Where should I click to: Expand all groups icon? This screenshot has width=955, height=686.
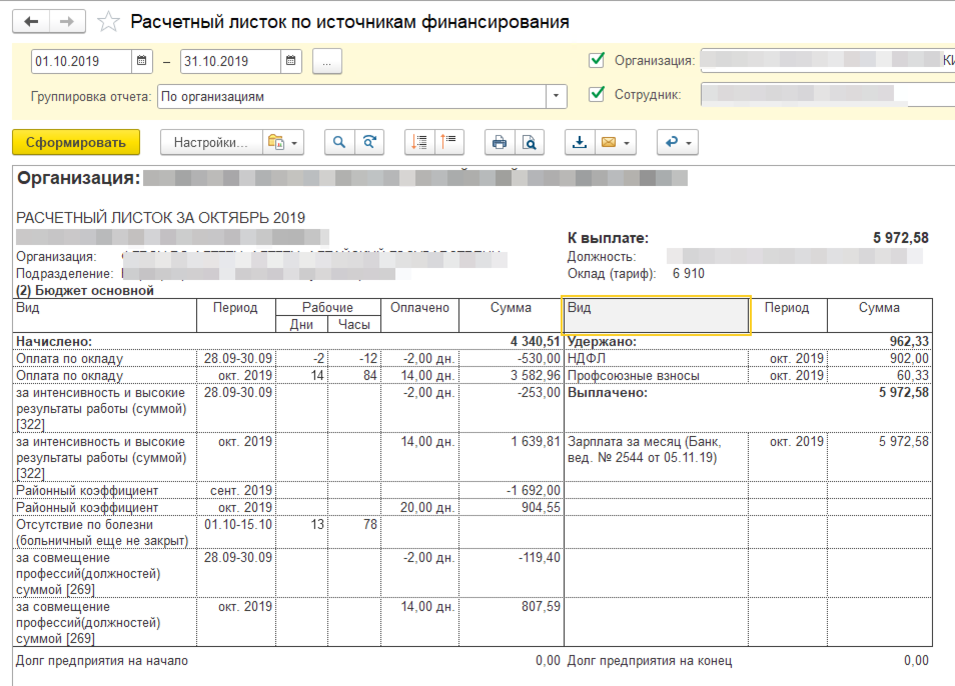pos(420,143)
